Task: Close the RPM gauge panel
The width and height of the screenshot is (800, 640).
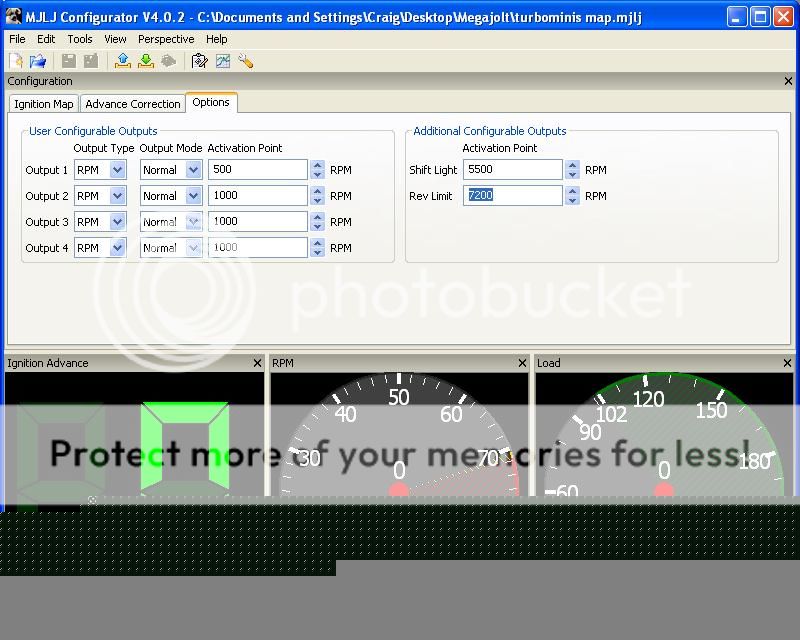Action: click(x=522, y=363)
